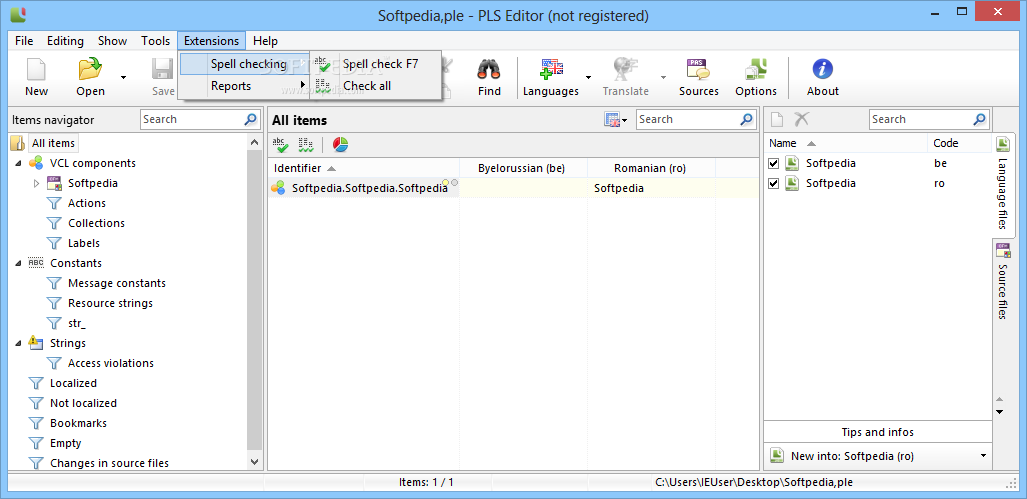Click the Tips and infos bar
This screenshot has width=1027, height=499.
click(x=878, y=432)
